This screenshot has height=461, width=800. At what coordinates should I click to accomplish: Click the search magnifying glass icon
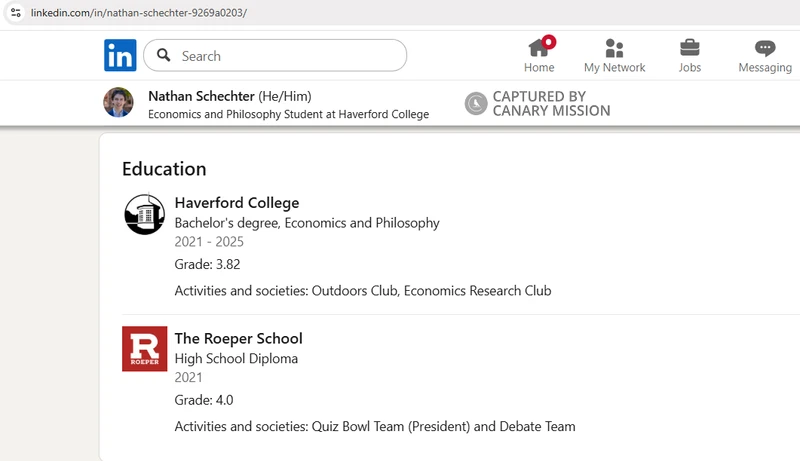pos(163,55)
